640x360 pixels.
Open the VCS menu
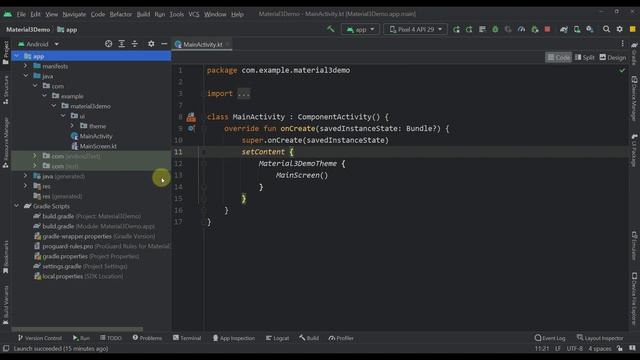tap(194, 14)
